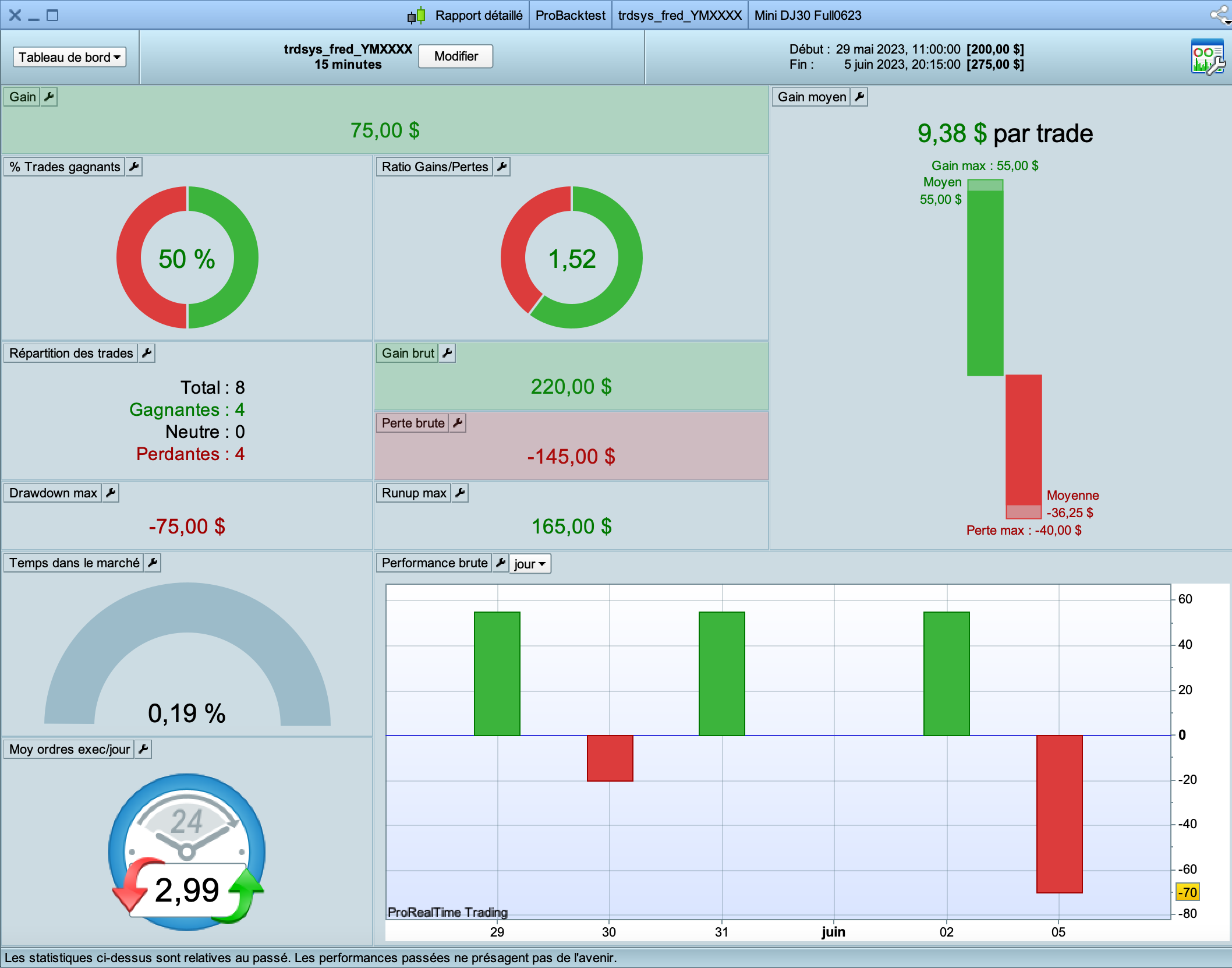Open the Tableau de bord dropdown
The height and width of the screenshot is (968, 1232).
tap(69, 57)
